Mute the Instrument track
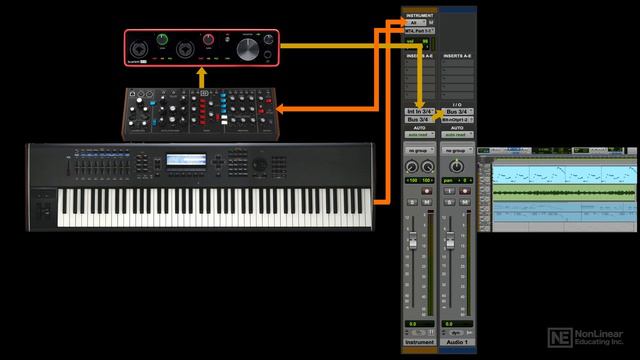This screenshot has height=360, width=640. point(427,202)
